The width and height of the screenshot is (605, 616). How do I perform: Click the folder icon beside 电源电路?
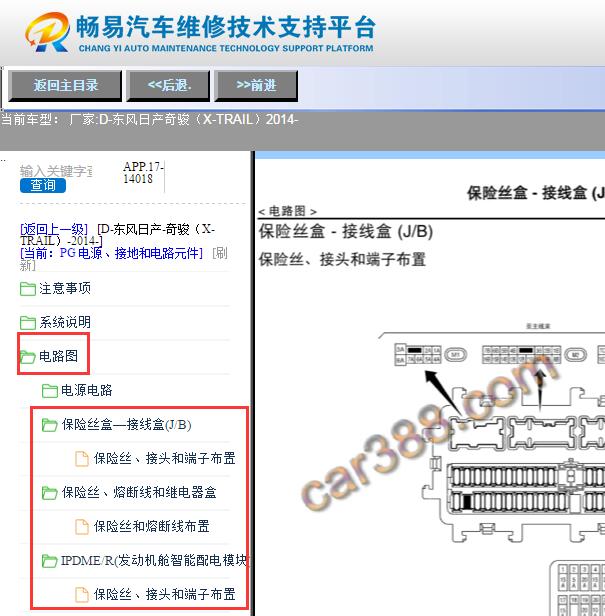(50, 390)
